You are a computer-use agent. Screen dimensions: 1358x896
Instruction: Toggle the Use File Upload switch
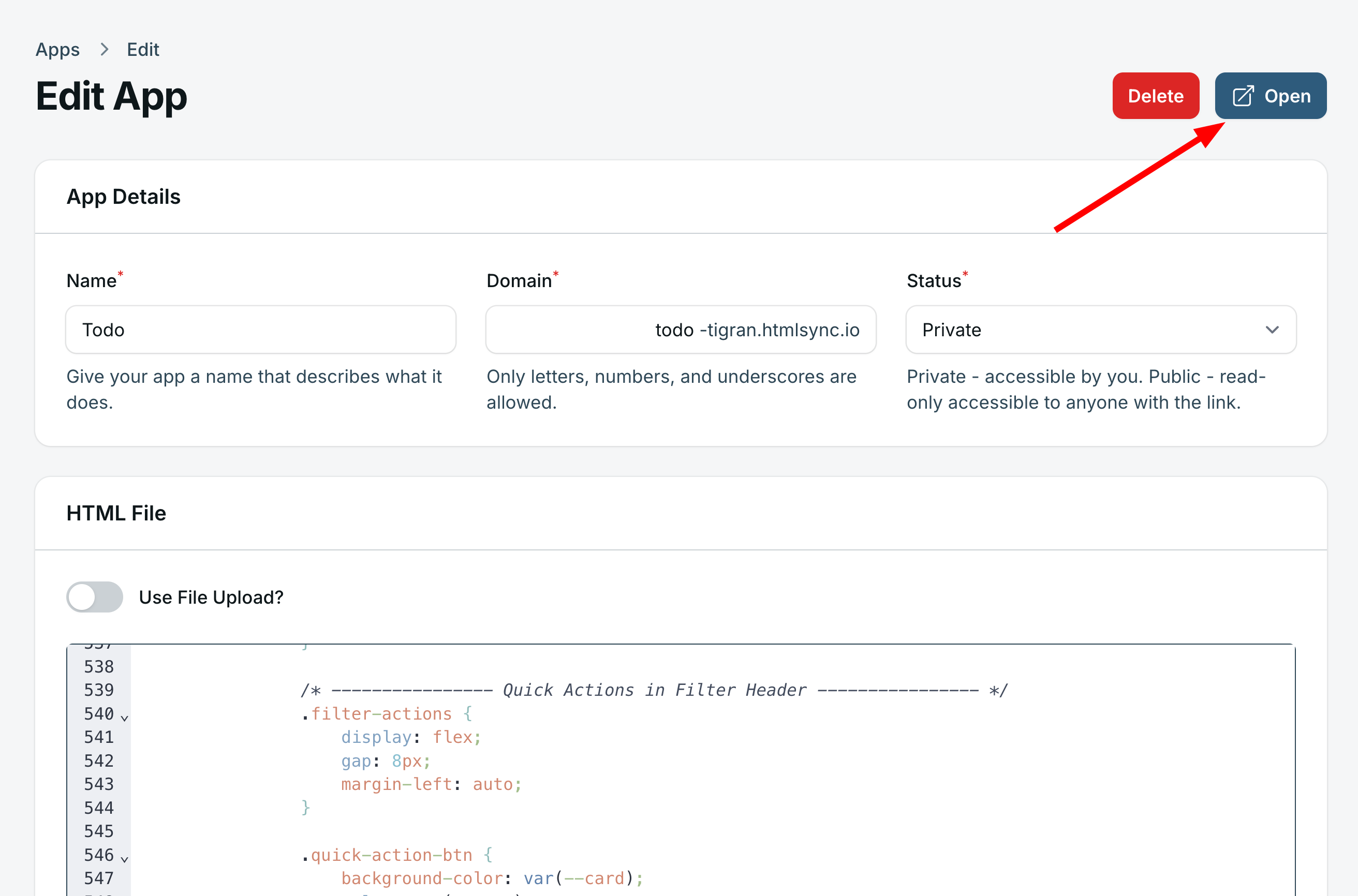pos(95,597)
